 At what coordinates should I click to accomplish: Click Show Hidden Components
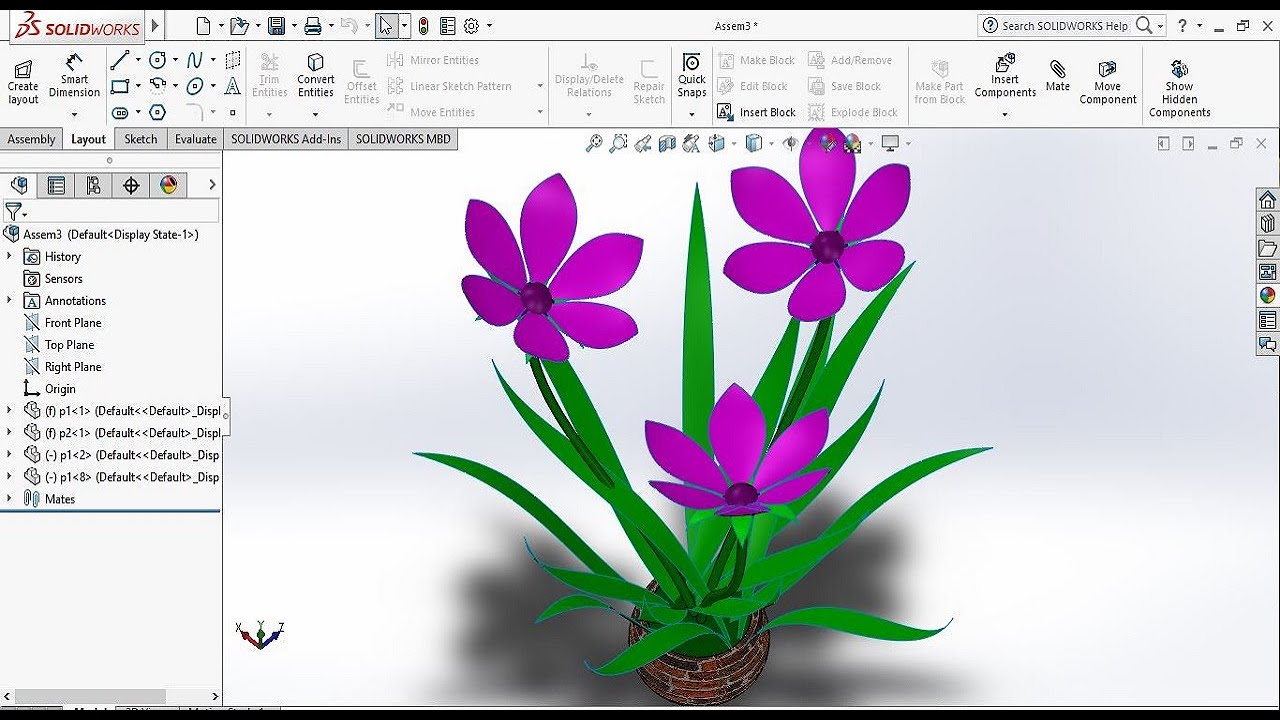[x=1179, y=88]
